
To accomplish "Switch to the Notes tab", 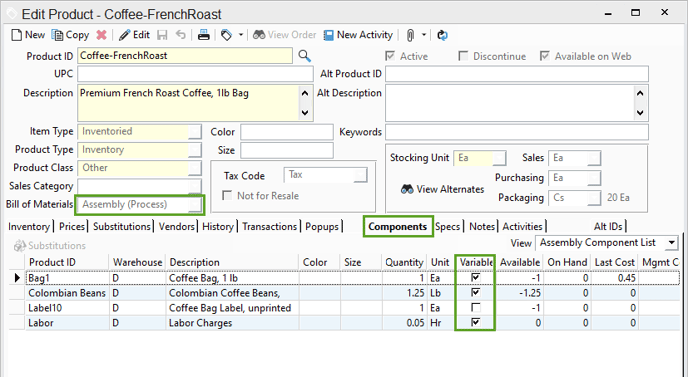I will point(482,226).
